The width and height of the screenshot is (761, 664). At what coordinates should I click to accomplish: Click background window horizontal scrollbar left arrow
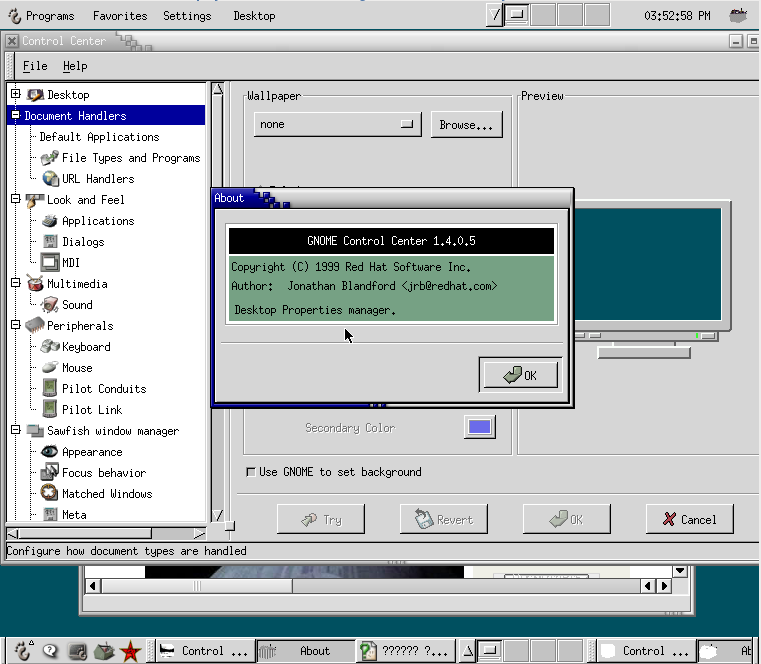93,586
